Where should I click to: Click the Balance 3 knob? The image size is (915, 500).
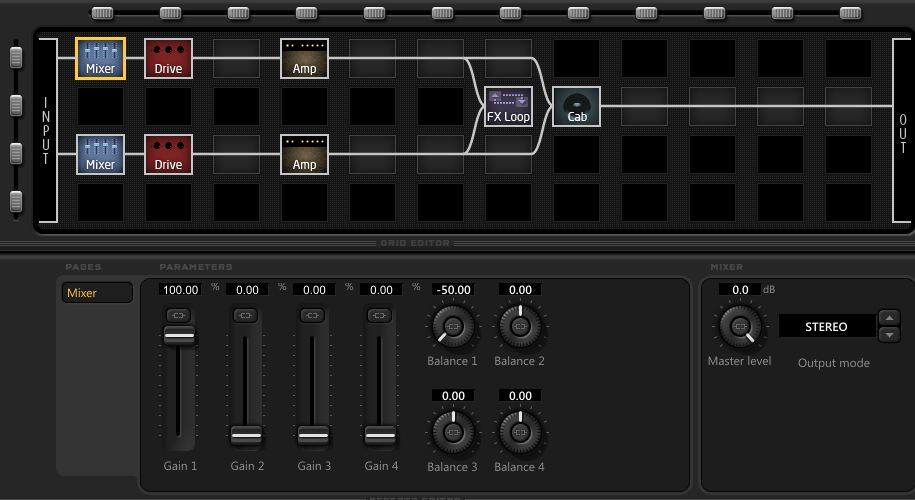(453, 432)
